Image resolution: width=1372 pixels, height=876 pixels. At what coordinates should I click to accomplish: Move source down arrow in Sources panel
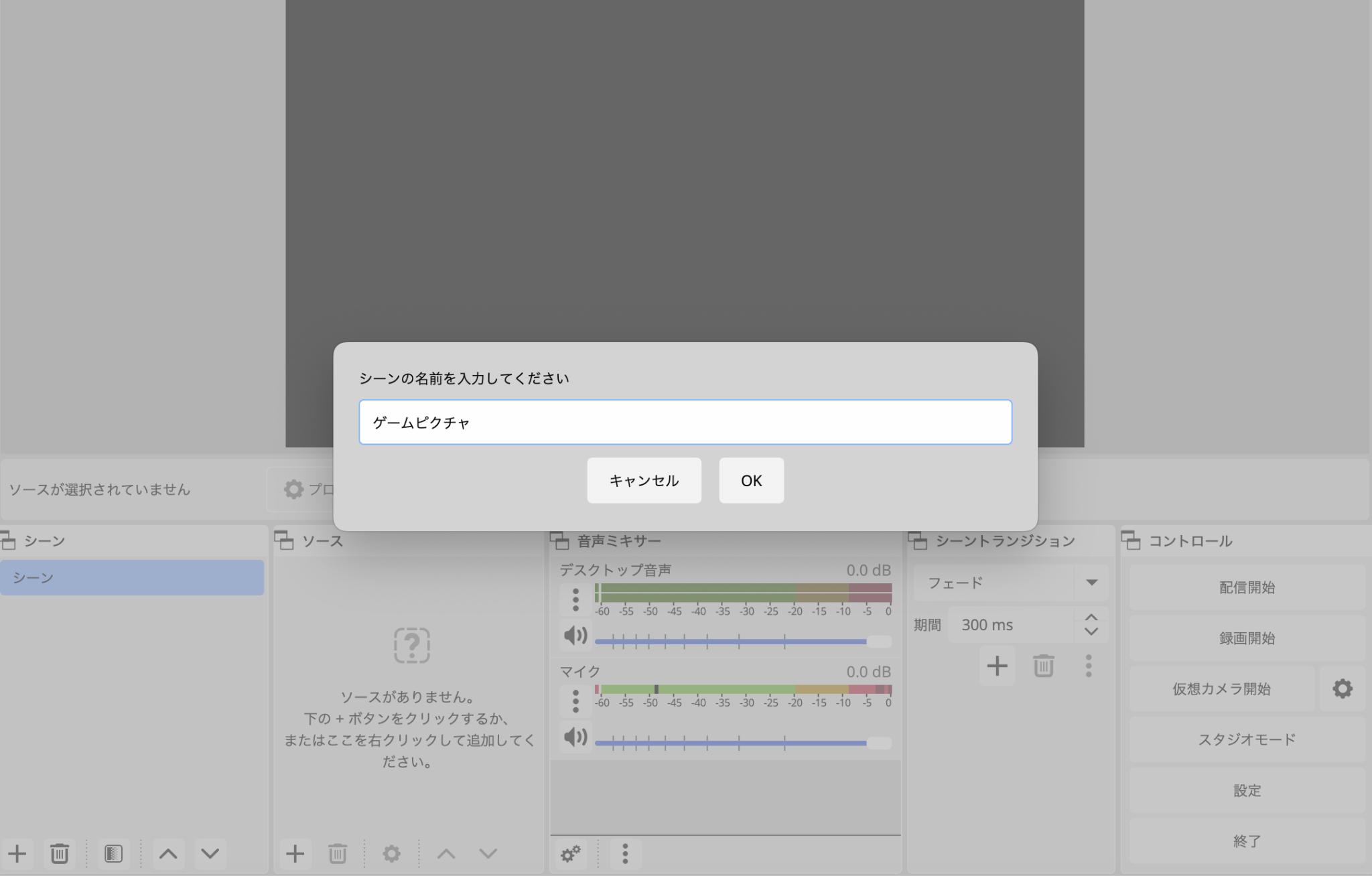point(488,853)
